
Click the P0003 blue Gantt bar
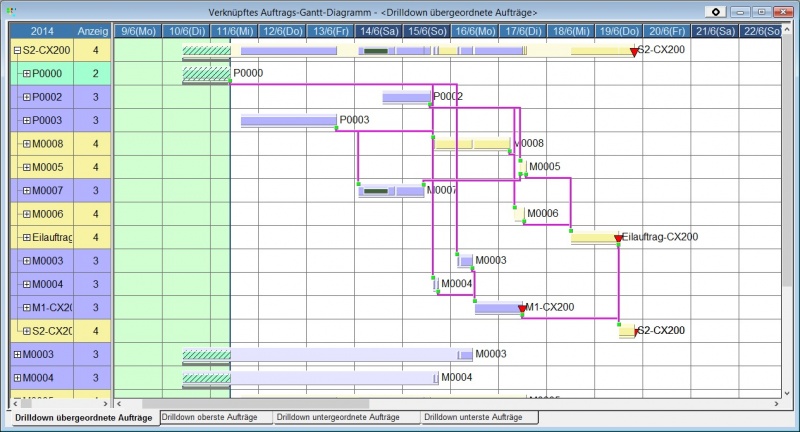(288, 121)
